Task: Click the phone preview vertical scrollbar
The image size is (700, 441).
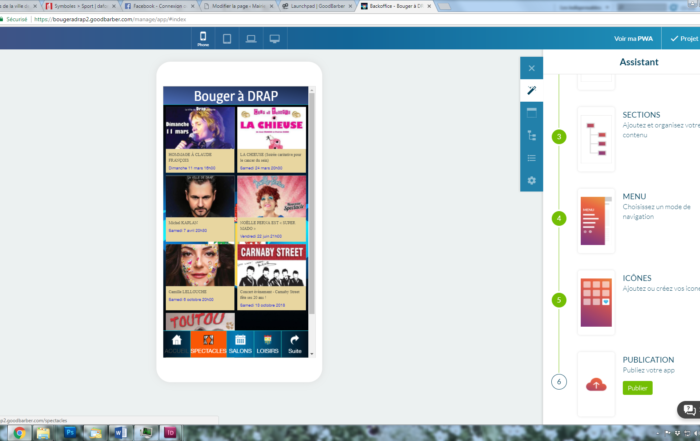Action: pos(312,203)
